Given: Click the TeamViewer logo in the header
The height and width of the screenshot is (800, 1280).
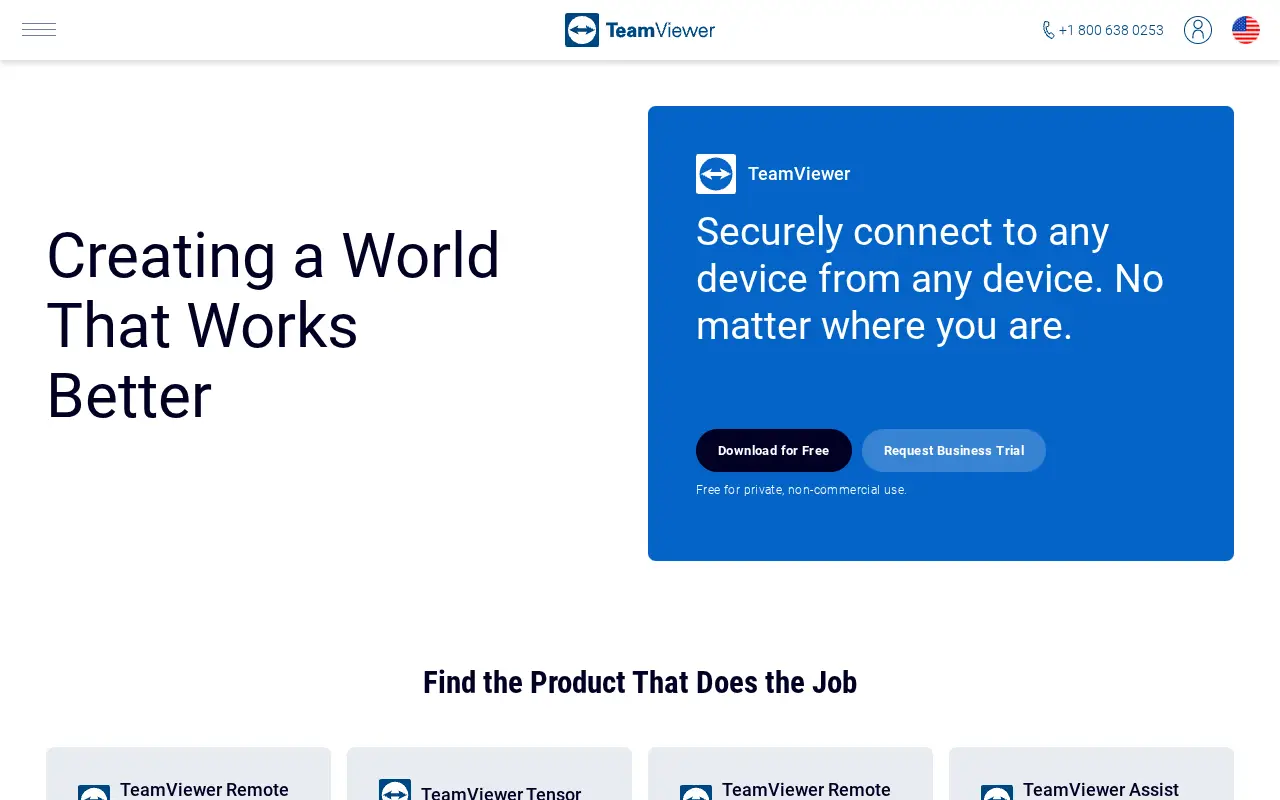Looking at the screenshot, I should 640,30.
